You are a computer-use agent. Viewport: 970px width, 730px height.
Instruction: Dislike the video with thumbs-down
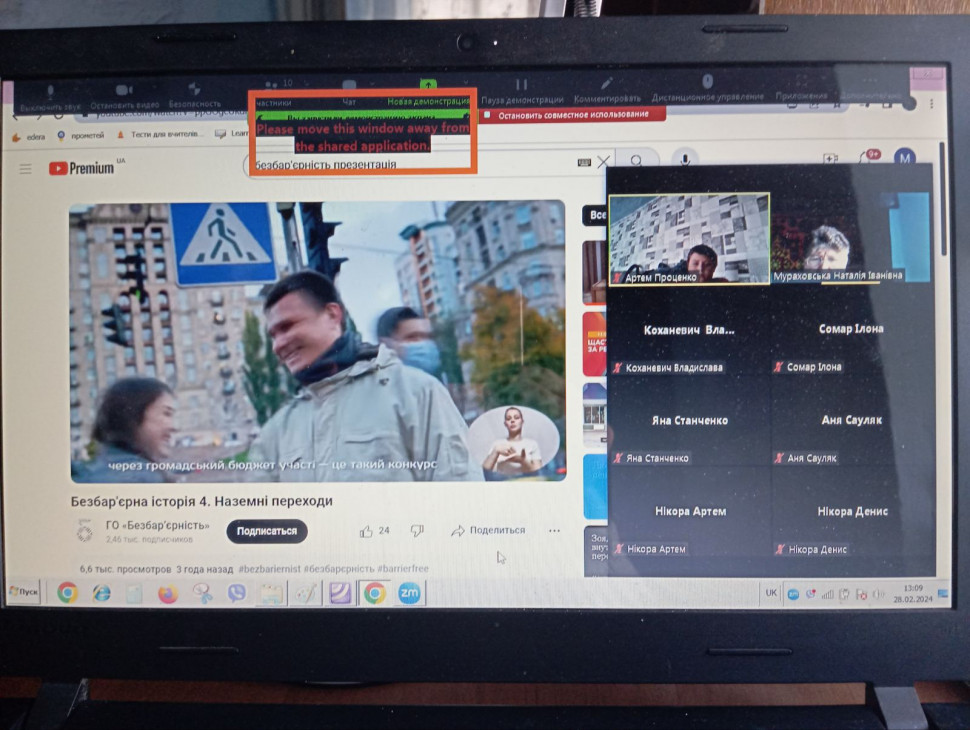[418, 530]
